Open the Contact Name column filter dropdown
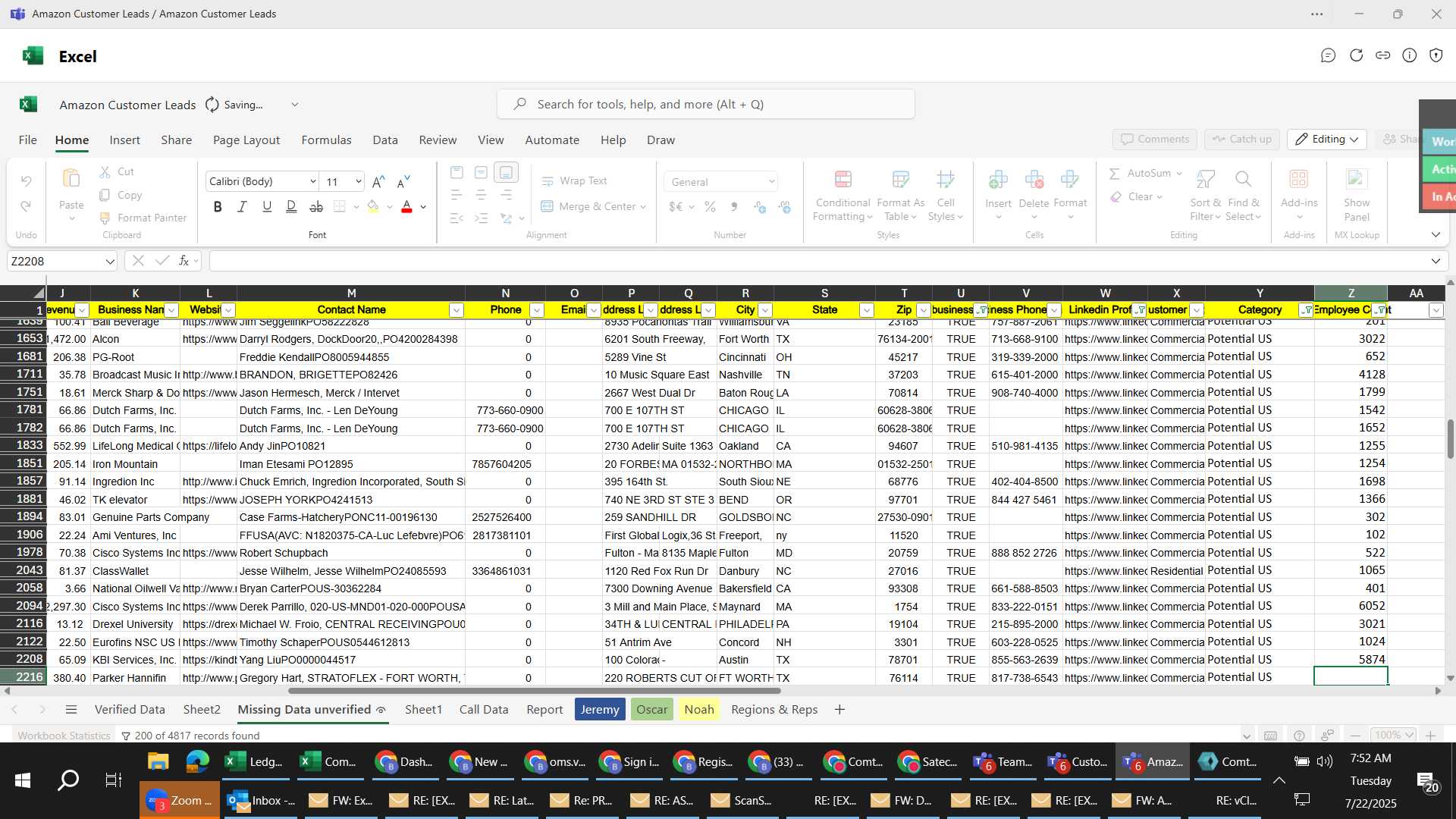The height and width of the screenshot is (819, 1456). 457,310
